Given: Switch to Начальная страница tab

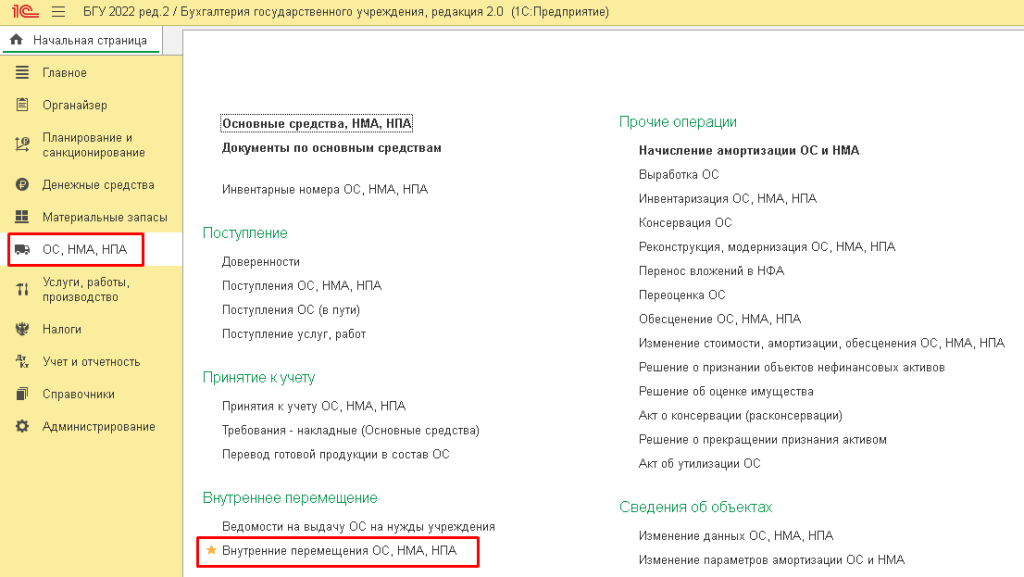Looking at the screenshot, I should pos(88,40).
